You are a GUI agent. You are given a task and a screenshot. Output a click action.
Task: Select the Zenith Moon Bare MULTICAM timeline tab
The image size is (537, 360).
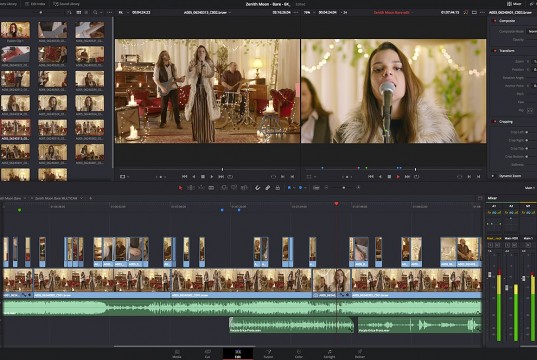point(56,198)
